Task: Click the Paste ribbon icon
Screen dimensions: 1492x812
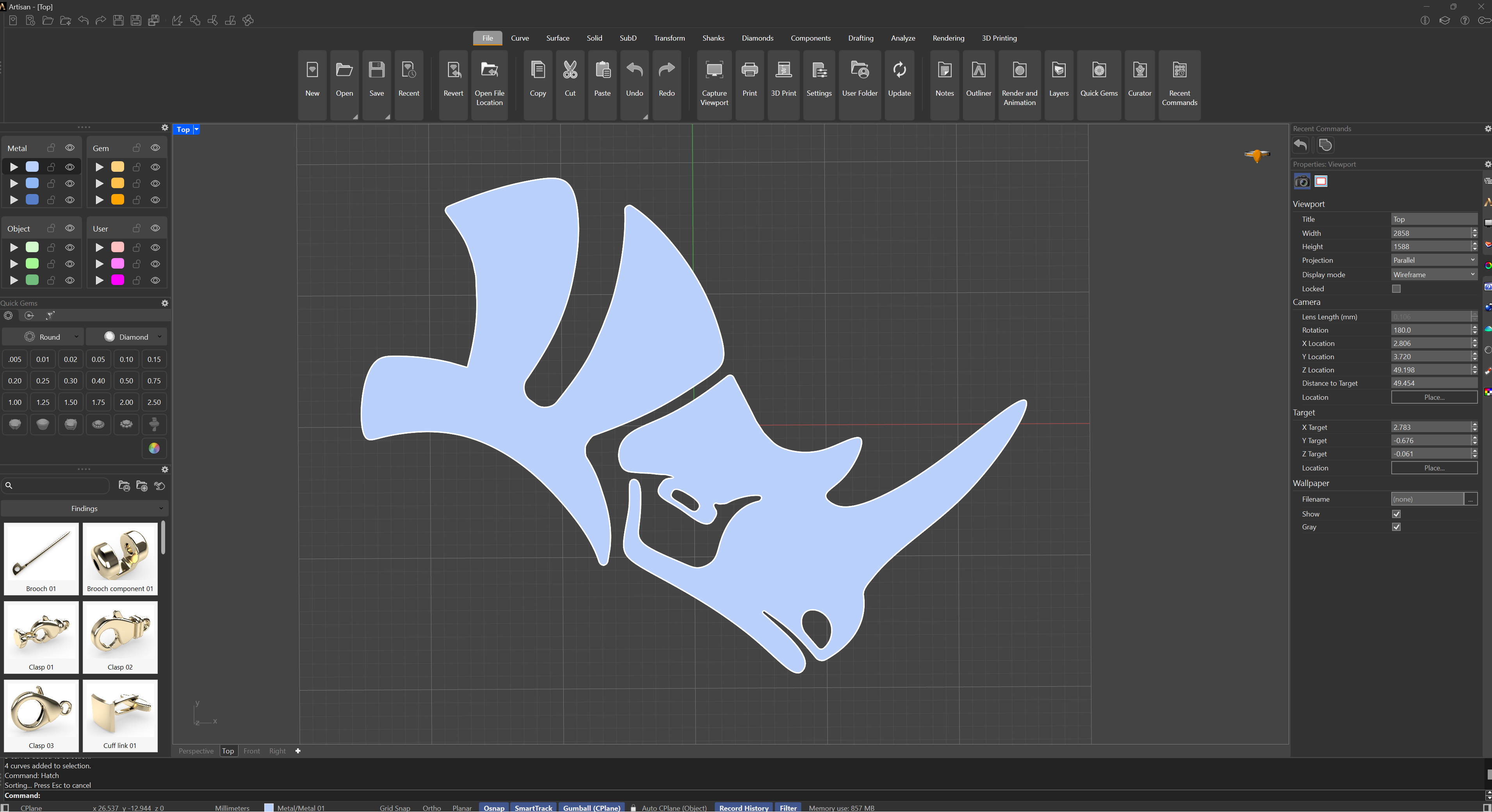Action: (602, 71)
